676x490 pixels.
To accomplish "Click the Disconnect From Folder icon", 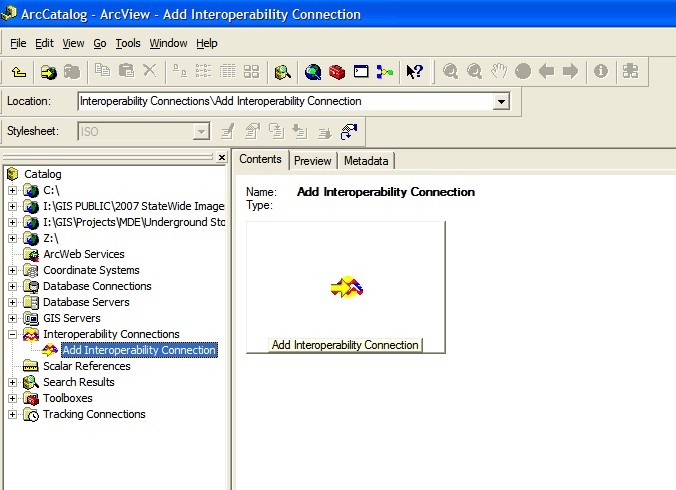I will (x=72, y=72).
